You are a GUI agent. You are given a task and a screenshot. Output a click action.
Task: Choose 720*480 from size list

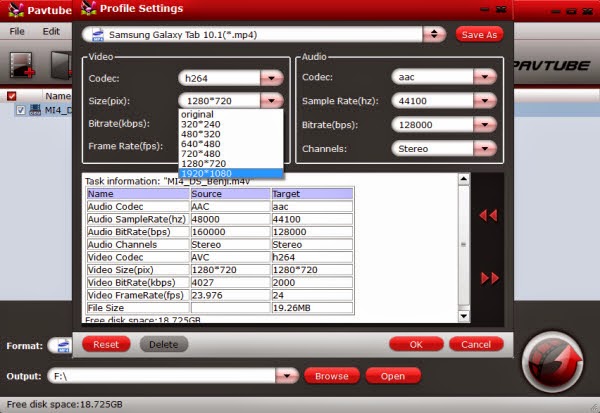(231, 154)
